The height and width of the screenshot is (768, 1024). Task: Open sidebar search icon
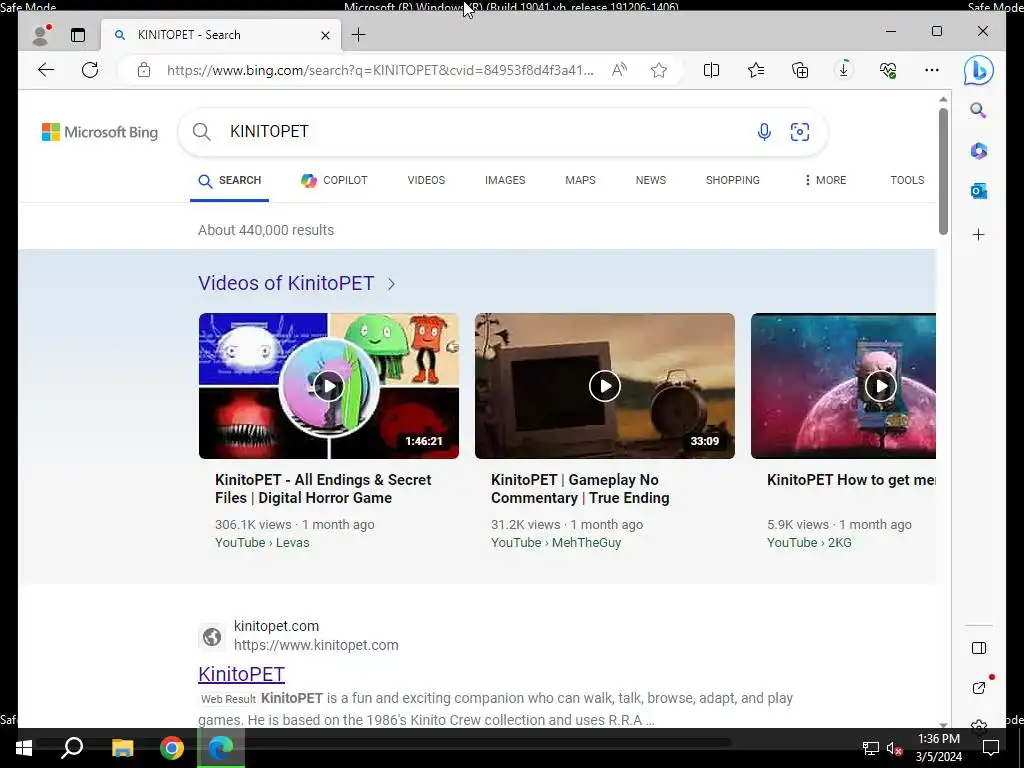(x=978, y=110)
